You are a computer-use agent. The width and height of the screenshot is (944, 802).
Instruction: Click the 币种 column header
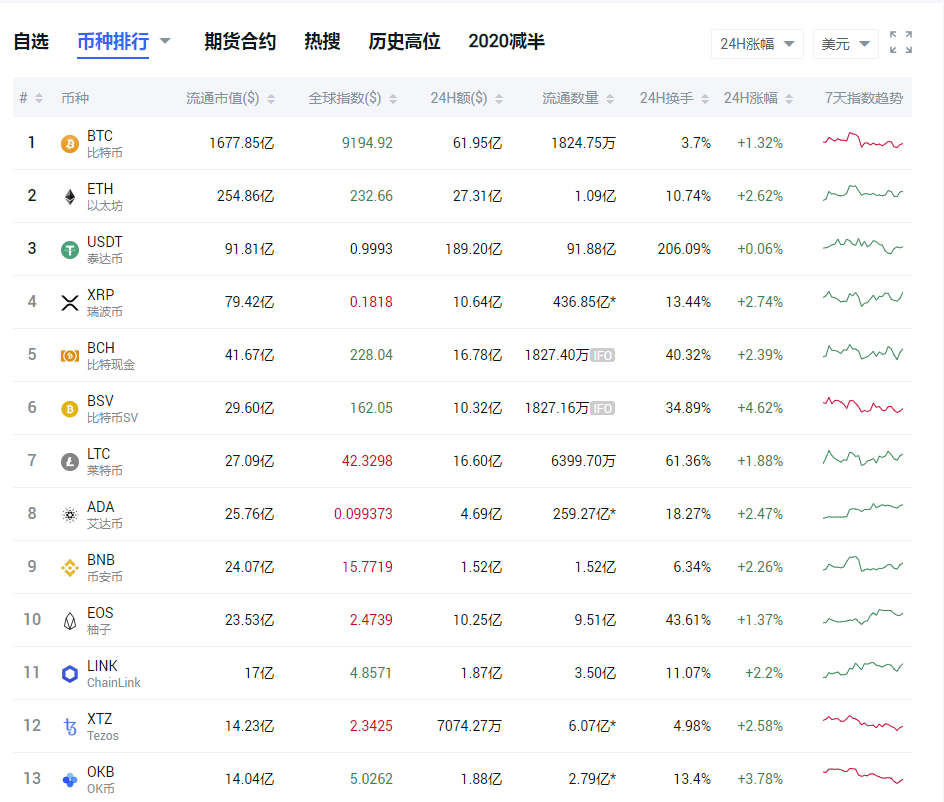75,98
